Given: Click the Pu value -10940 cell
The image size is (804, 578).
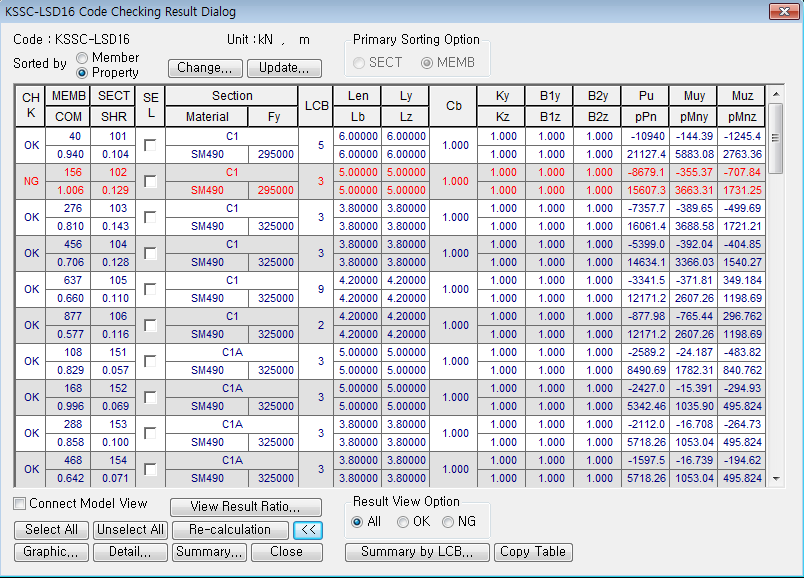Looking at the screenshot, I should click(646, 136).
